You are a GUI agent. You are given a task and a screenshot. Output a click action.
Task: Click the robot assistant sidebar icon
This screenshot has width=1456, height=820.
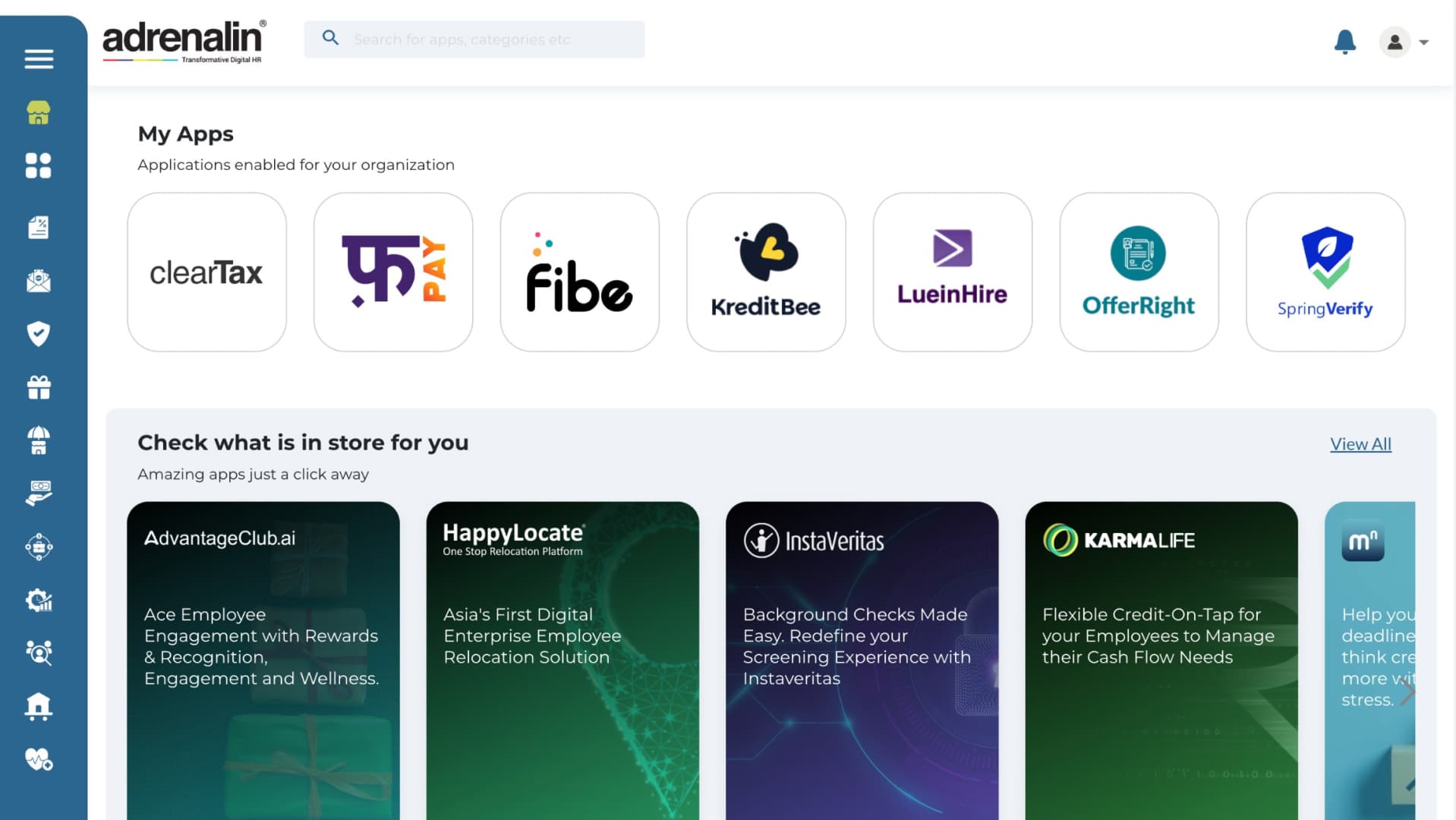[39, 547]
